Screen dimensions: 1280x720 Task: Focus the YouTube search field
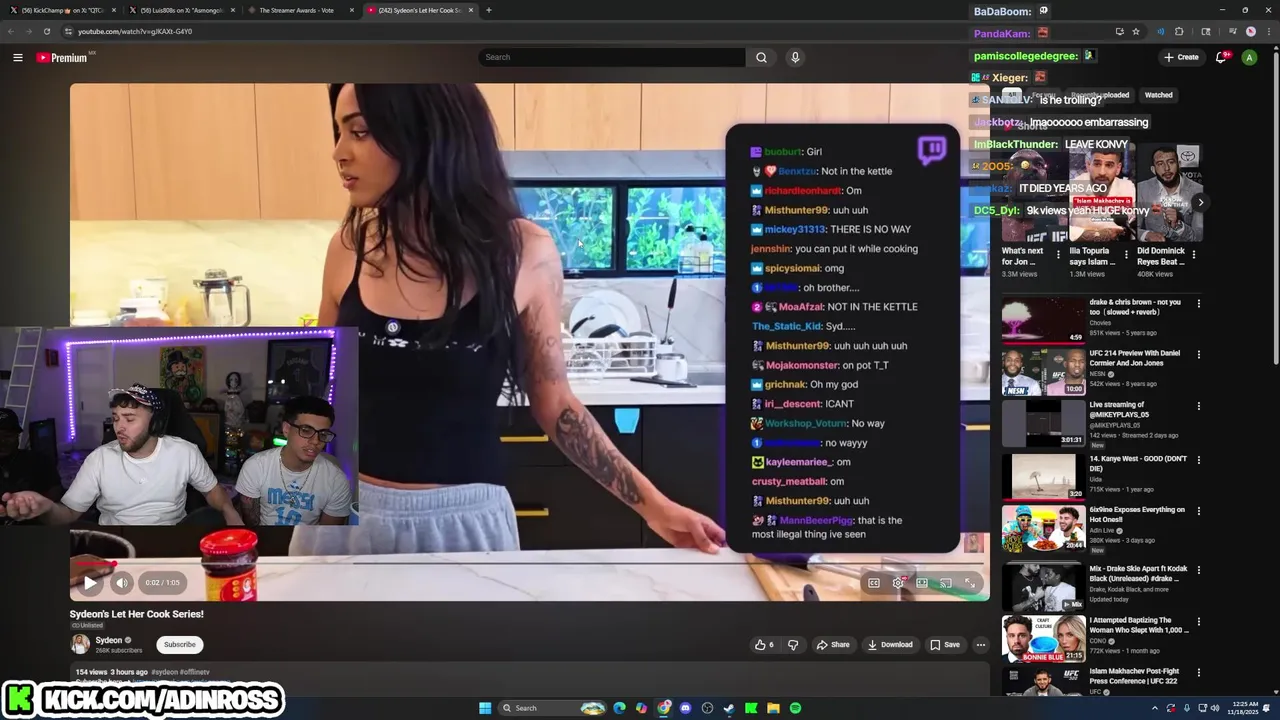tap(612, 57)
